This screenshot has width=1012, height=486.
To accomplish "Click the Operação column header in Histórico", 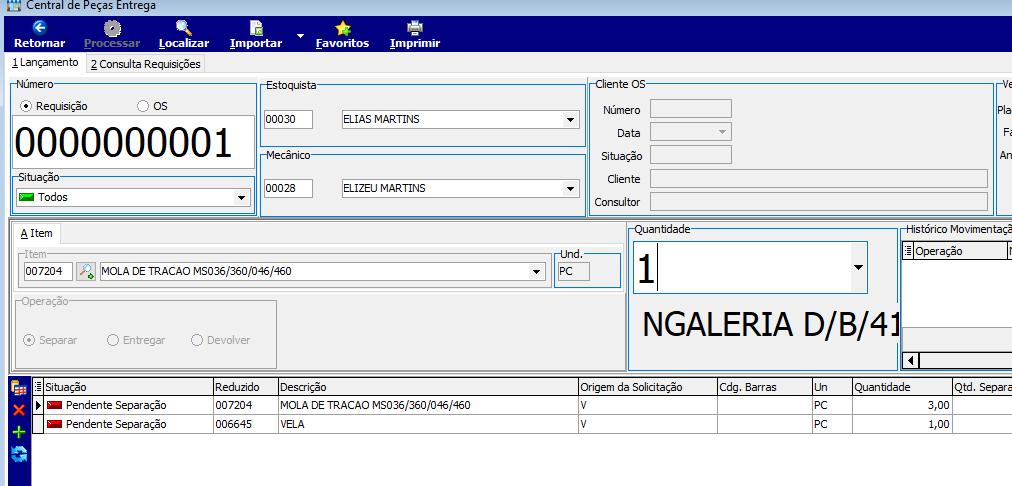I will 959,251.
